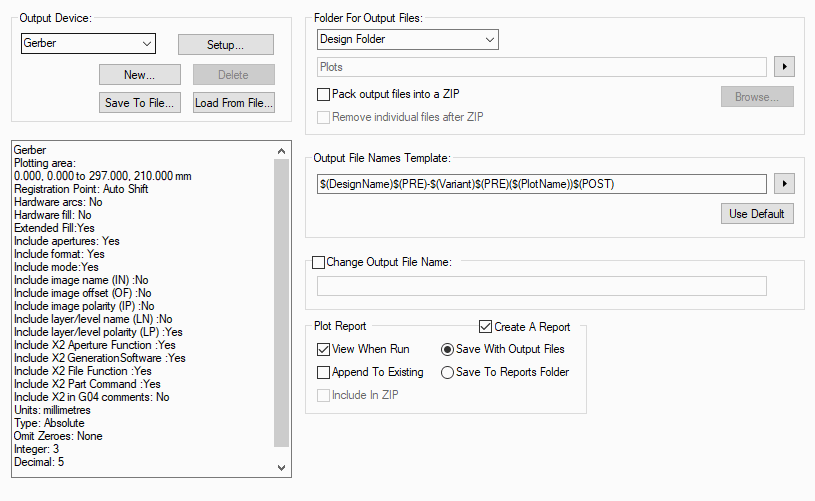Enable Append To Existing option

[x=323, y=373]
